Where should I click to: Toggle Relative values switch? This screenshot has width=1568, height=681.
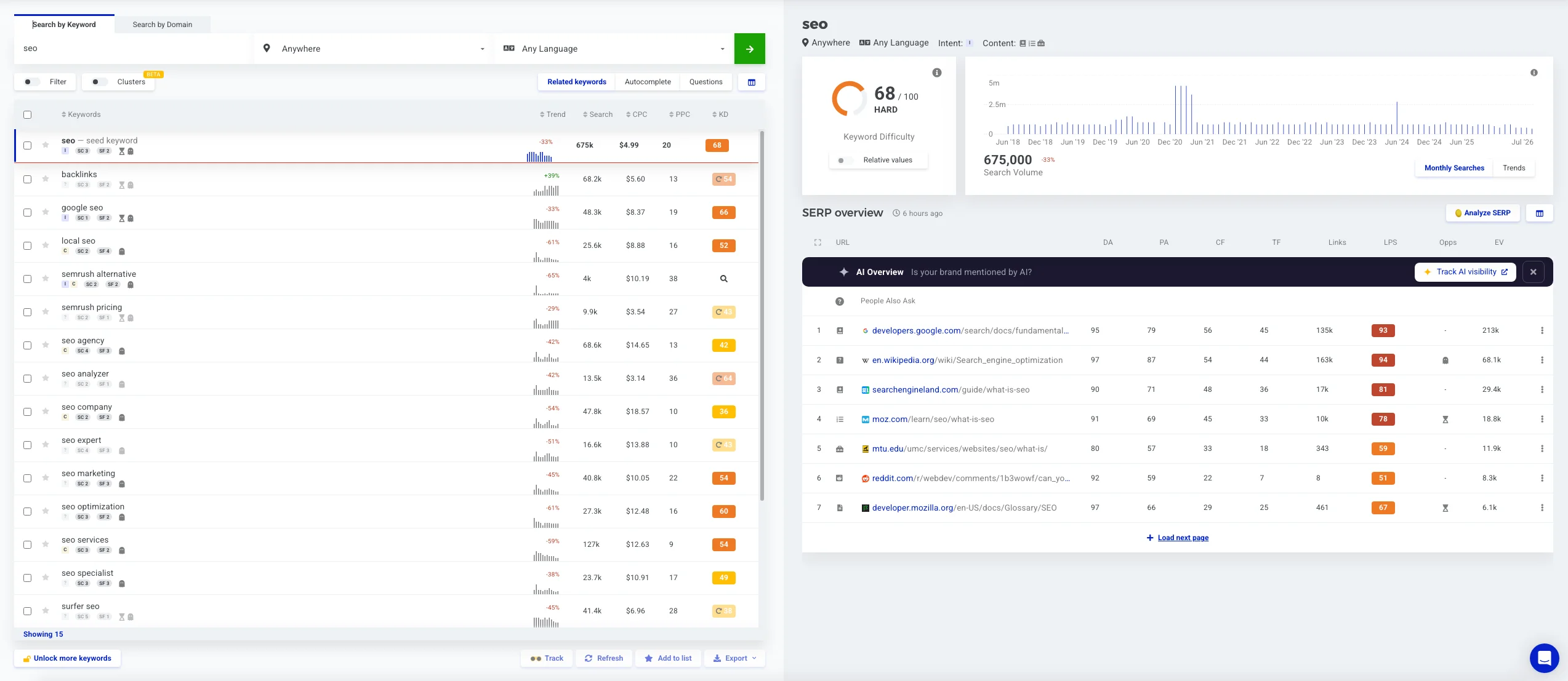[845, 161]
